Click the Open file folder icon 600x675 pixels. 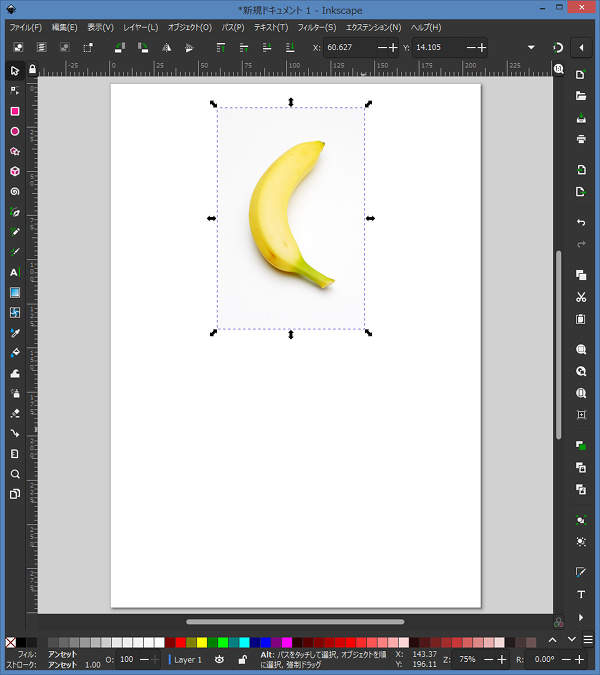pos(581,96)
